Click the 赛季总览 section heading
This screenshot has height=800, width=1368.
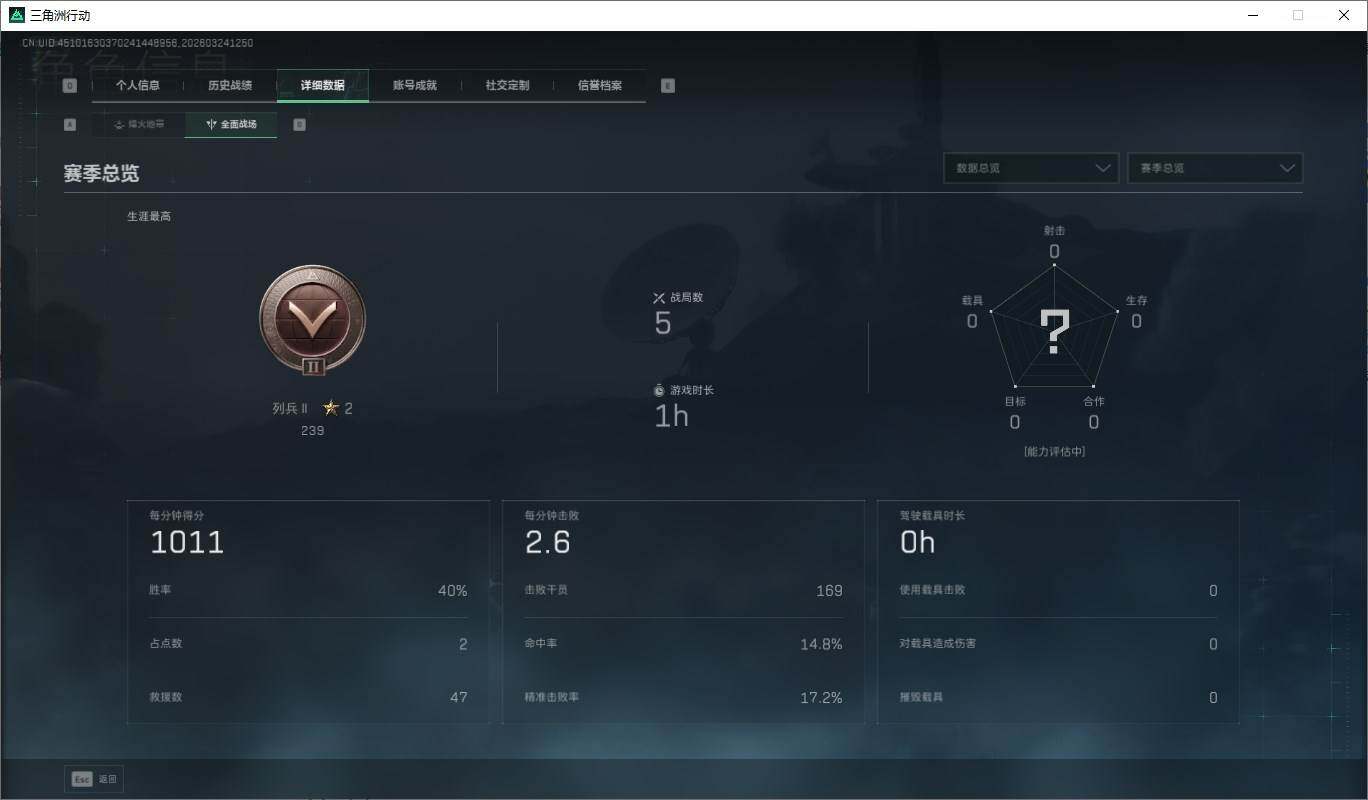[x=101, y=174]
